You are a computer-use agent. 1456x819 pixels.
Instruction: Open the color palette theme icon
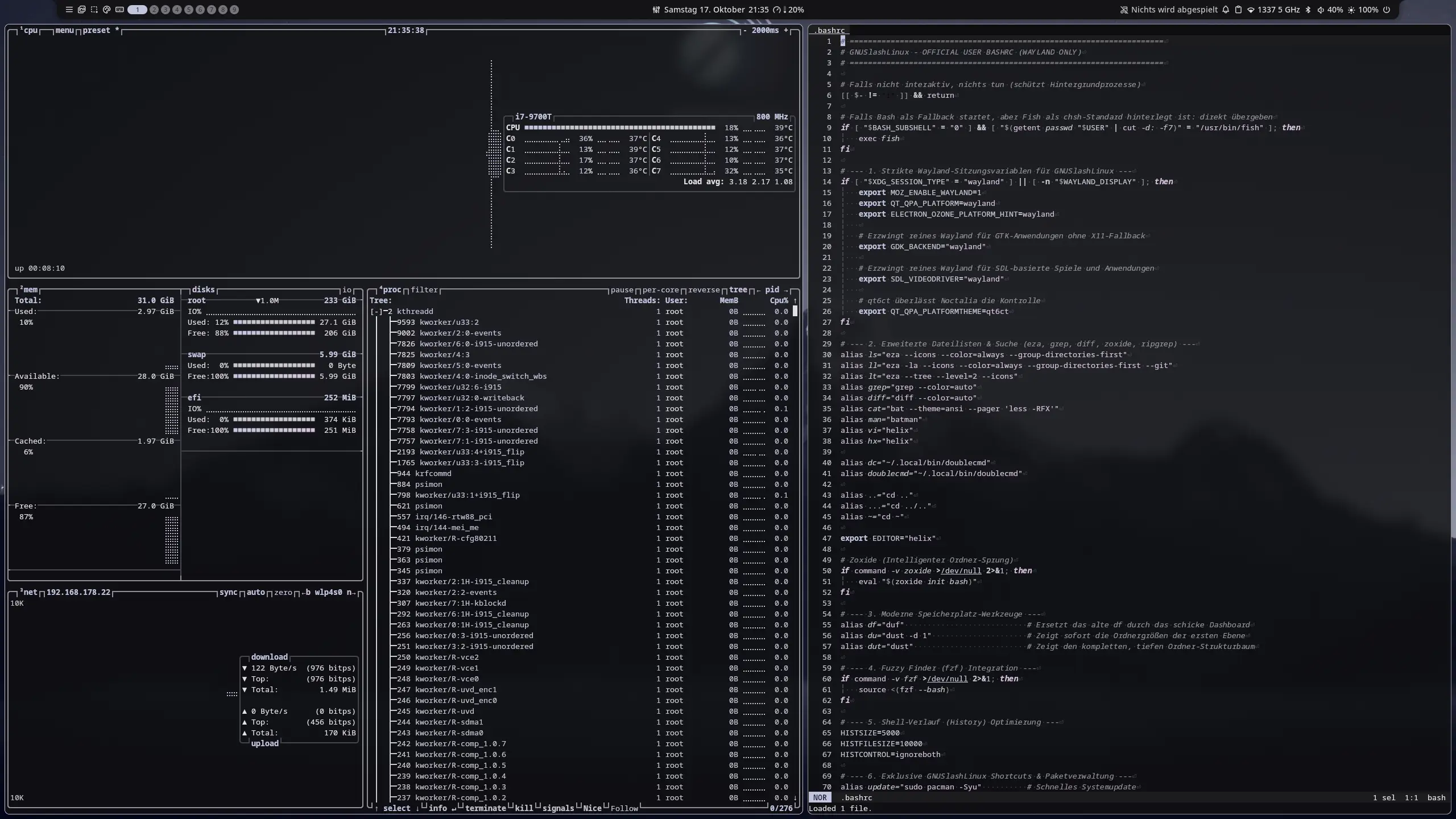[107, 10]
